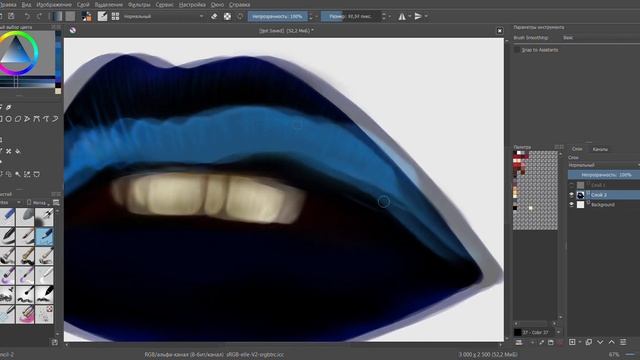Select the Freehand path tool in the toolbox

(x=46, y=119)
